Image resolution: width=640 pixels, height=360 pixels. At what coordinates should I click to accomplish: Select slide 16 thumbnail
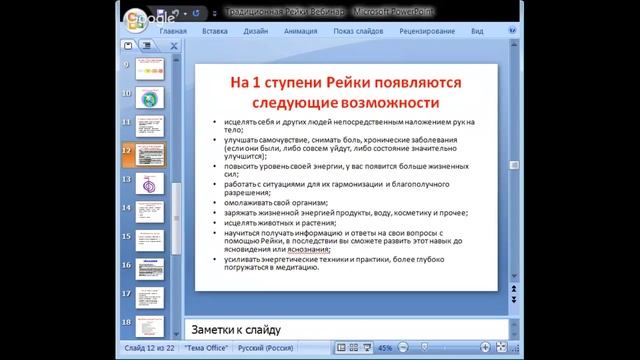point(150,269)
